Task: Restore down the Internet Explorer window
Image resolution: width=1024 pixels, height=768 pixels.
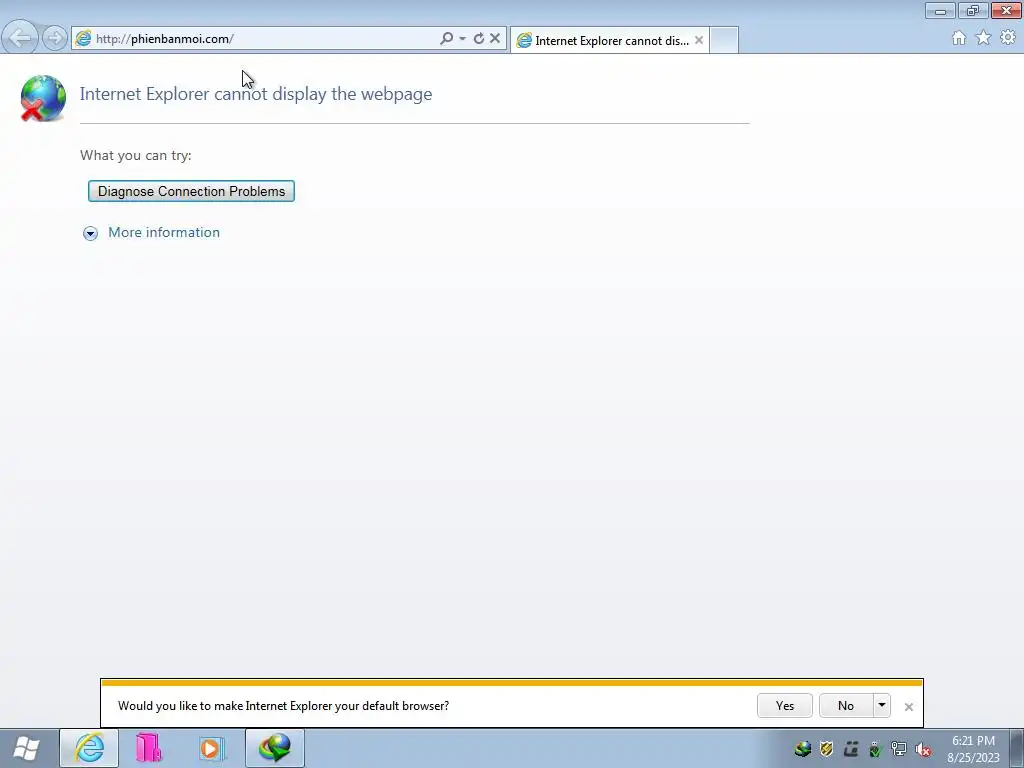Action: (x=973, y=10)
